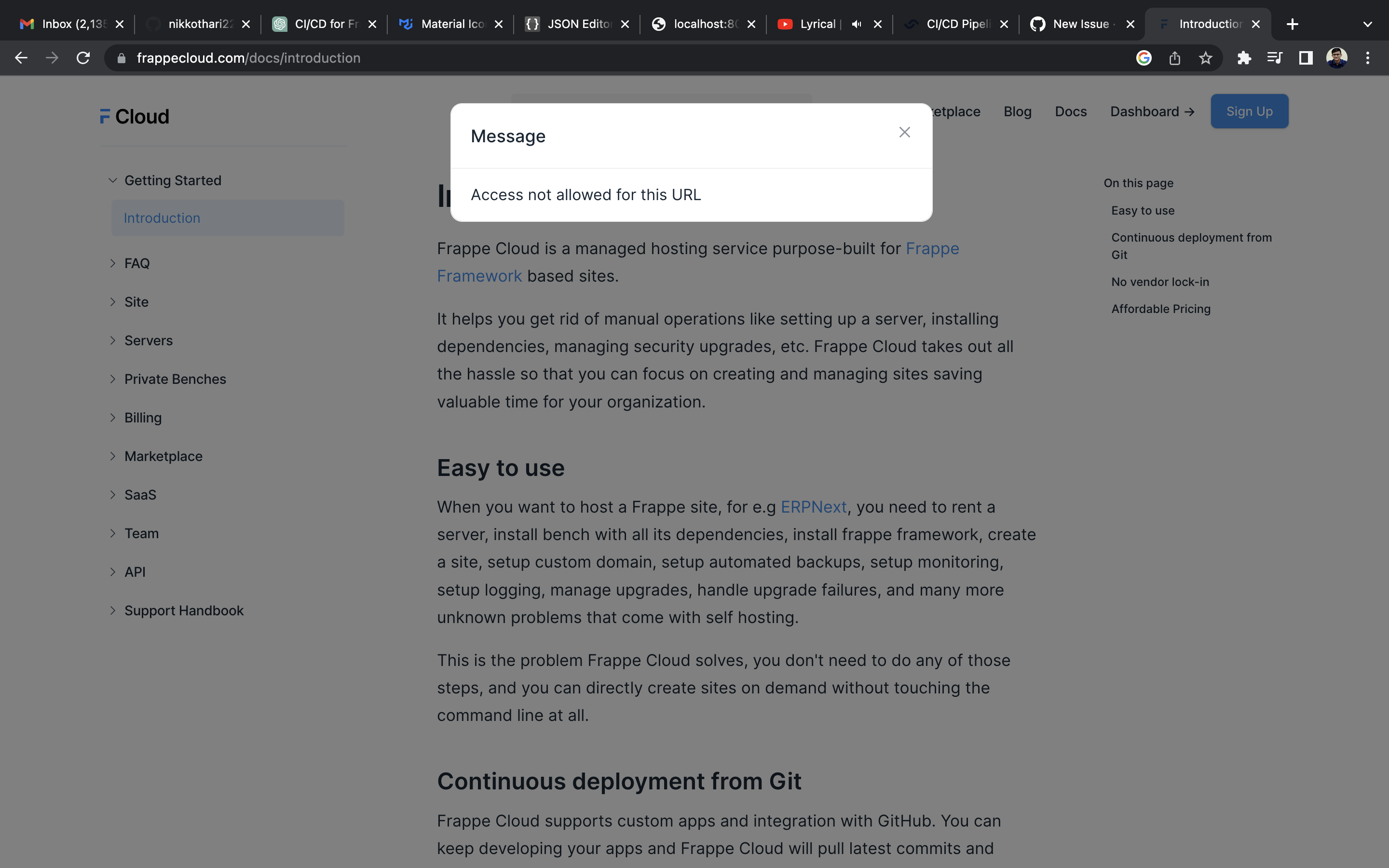The height and width of the screenshot is (868, 1389).
Task: Open the browser share icon
Action: (1175, 57)
